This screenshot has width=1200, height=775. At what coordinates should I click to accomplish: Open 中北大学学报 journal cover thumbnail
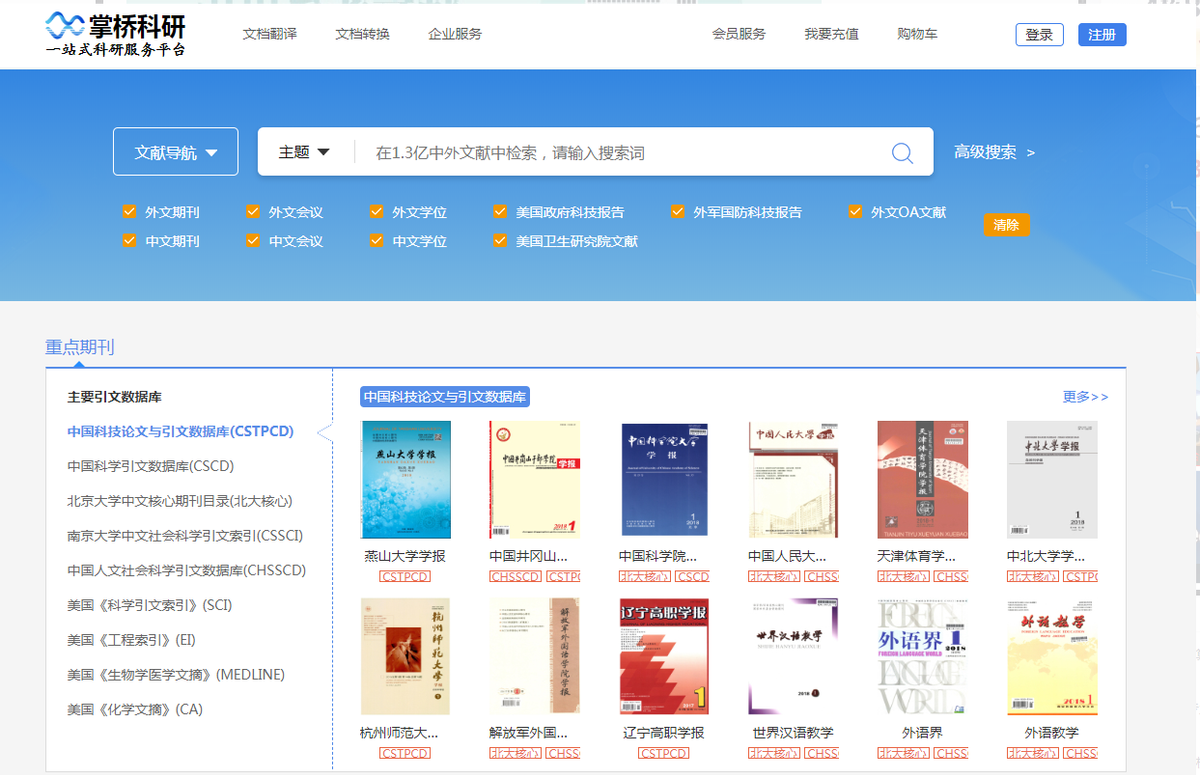point(1052,480)
